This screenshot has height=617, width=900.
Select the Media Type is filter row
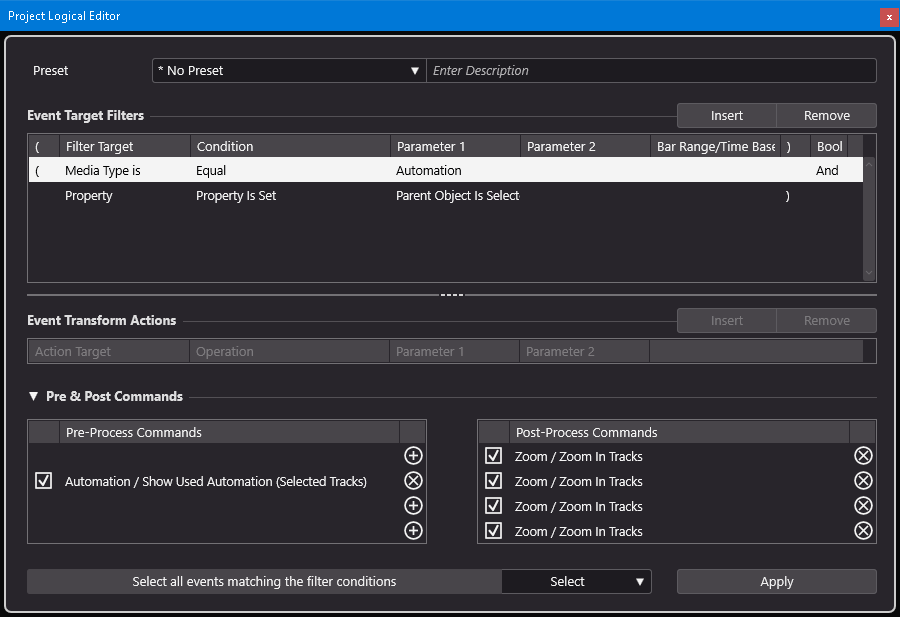click(x=102, y=171)
